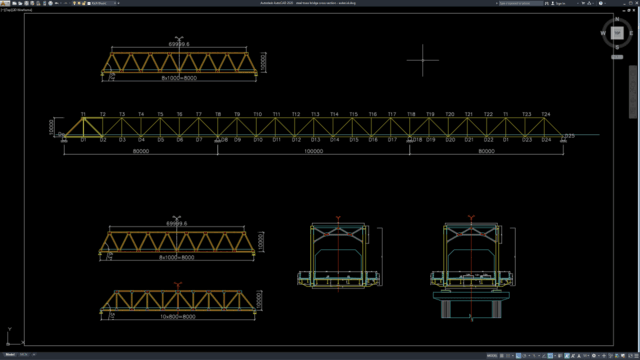Click S on the ViewCube compass
640x360 pixels.
(617, 47)
